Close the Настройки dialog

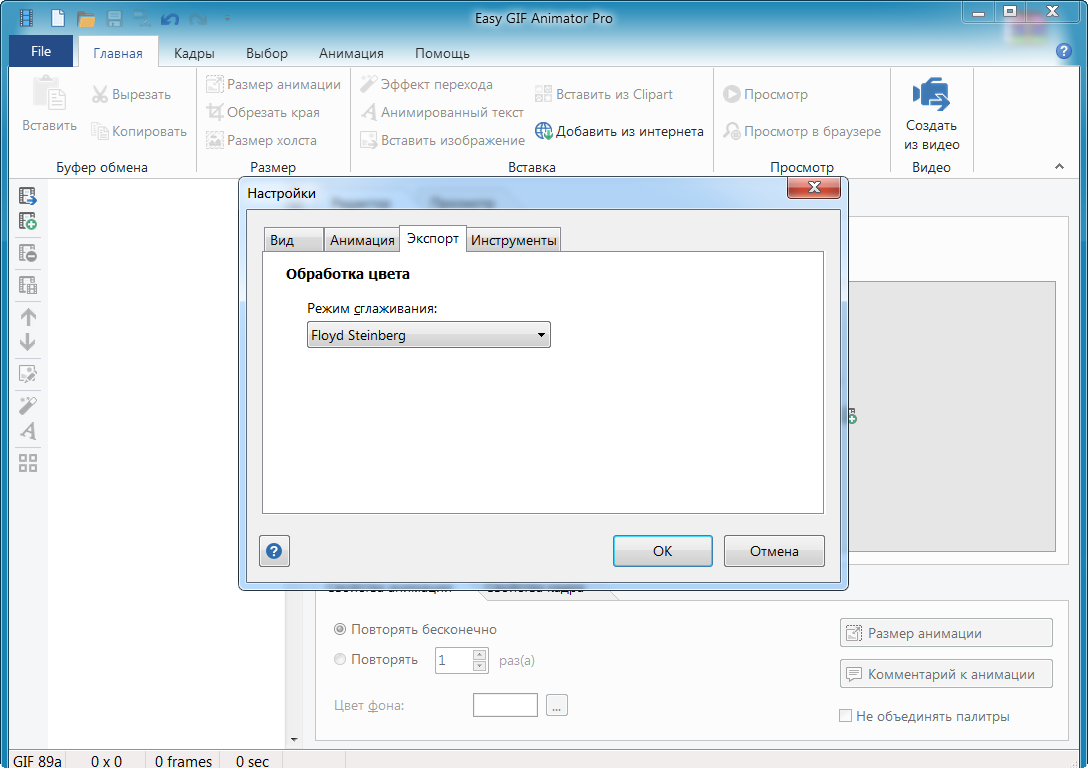(x=814, y=187)
